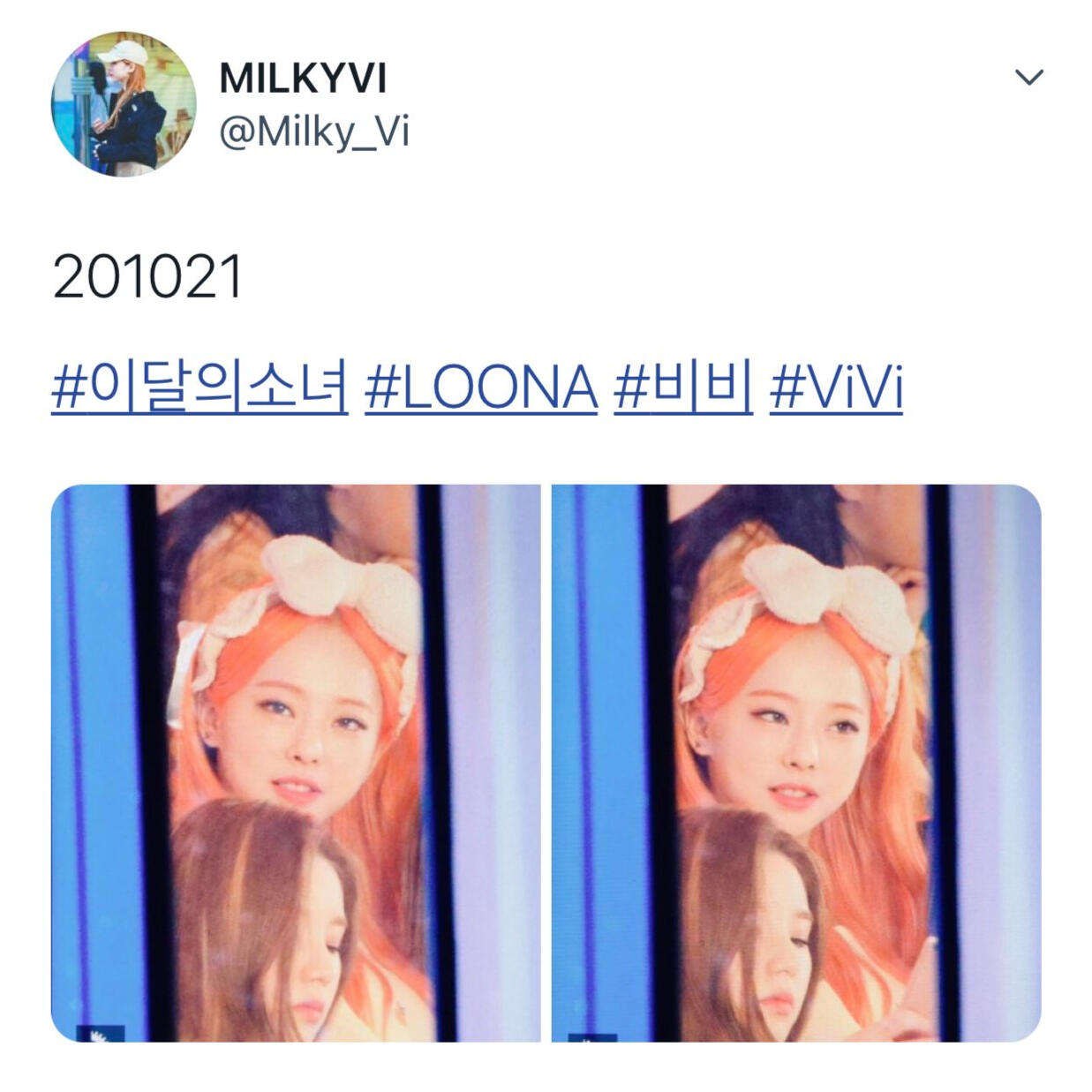Click the MILKYVI profile avatar picture
The image size is (1092, 1092).
coord(124,104)
